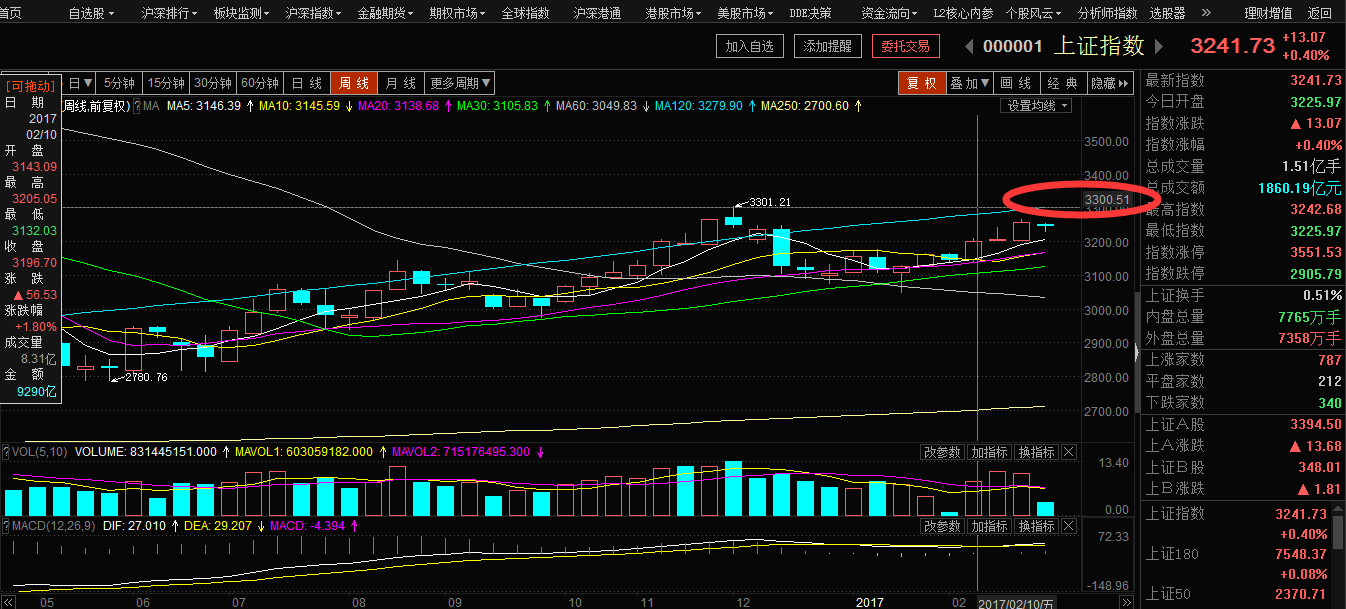The image size is (1346, 609).
Task: Select the 60分钟 period
Action: pyautogui.click(x=260, y=83)
